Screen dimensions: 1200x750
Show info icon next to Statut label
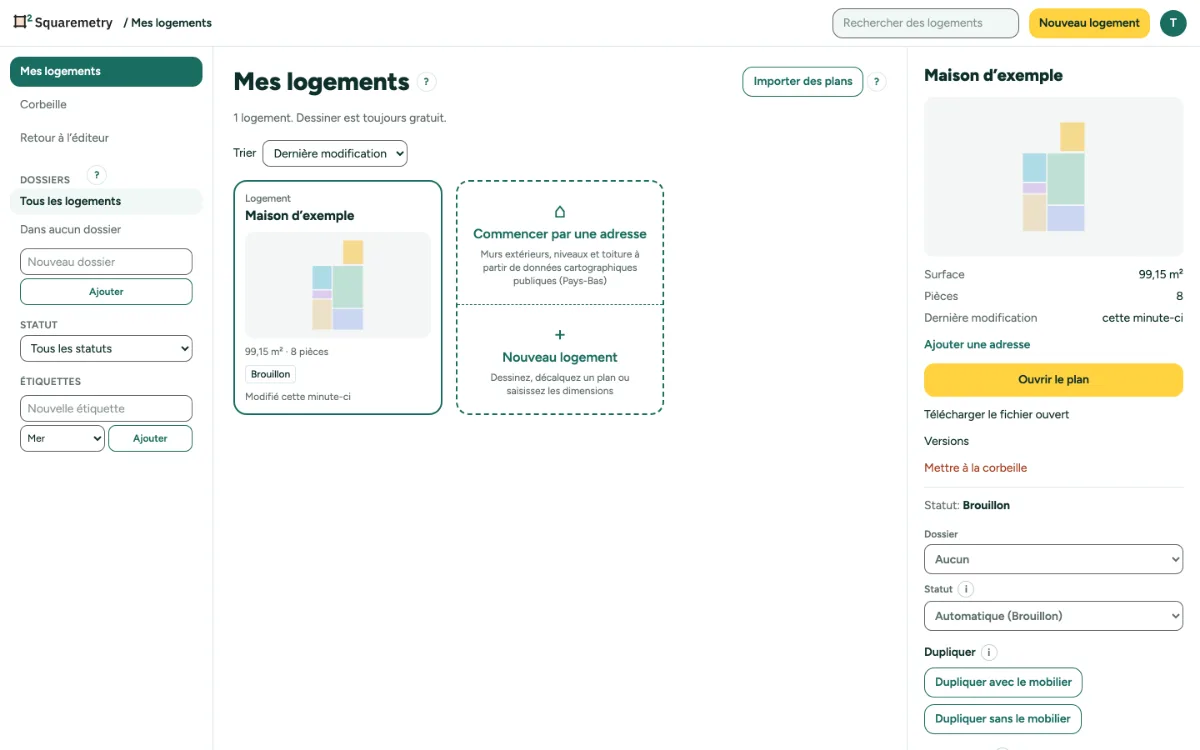(x=966, y=589)
